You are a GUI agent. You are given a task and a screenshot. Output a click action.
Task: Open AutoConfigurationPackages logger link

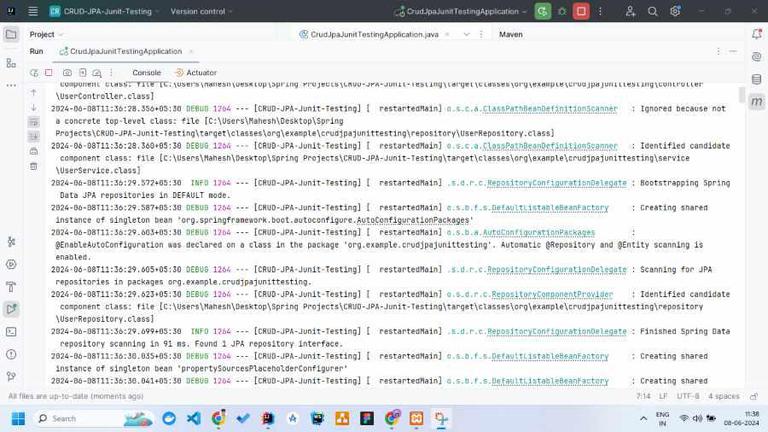pos(539,233)
